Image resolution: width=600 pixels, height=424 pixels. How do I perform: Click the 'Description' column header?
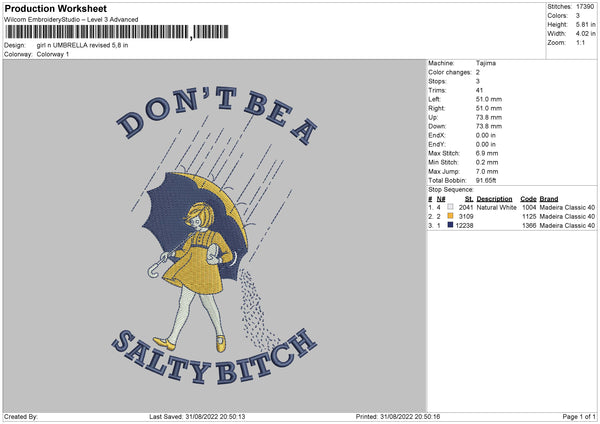pyautogui.click(x=494, y=199)
